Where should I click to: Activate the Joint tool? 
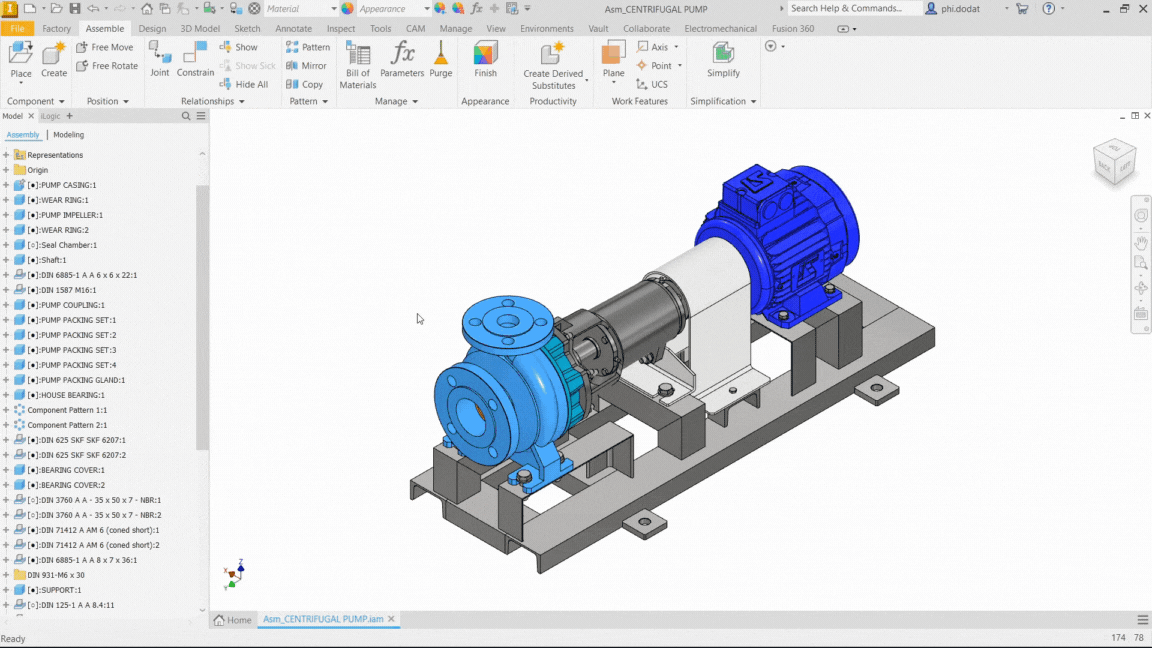click(159, 59)
